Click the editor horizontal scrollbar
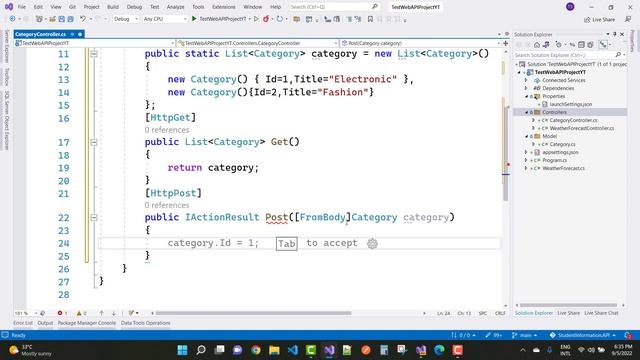 pyautogui.click(x=253, y=313)
